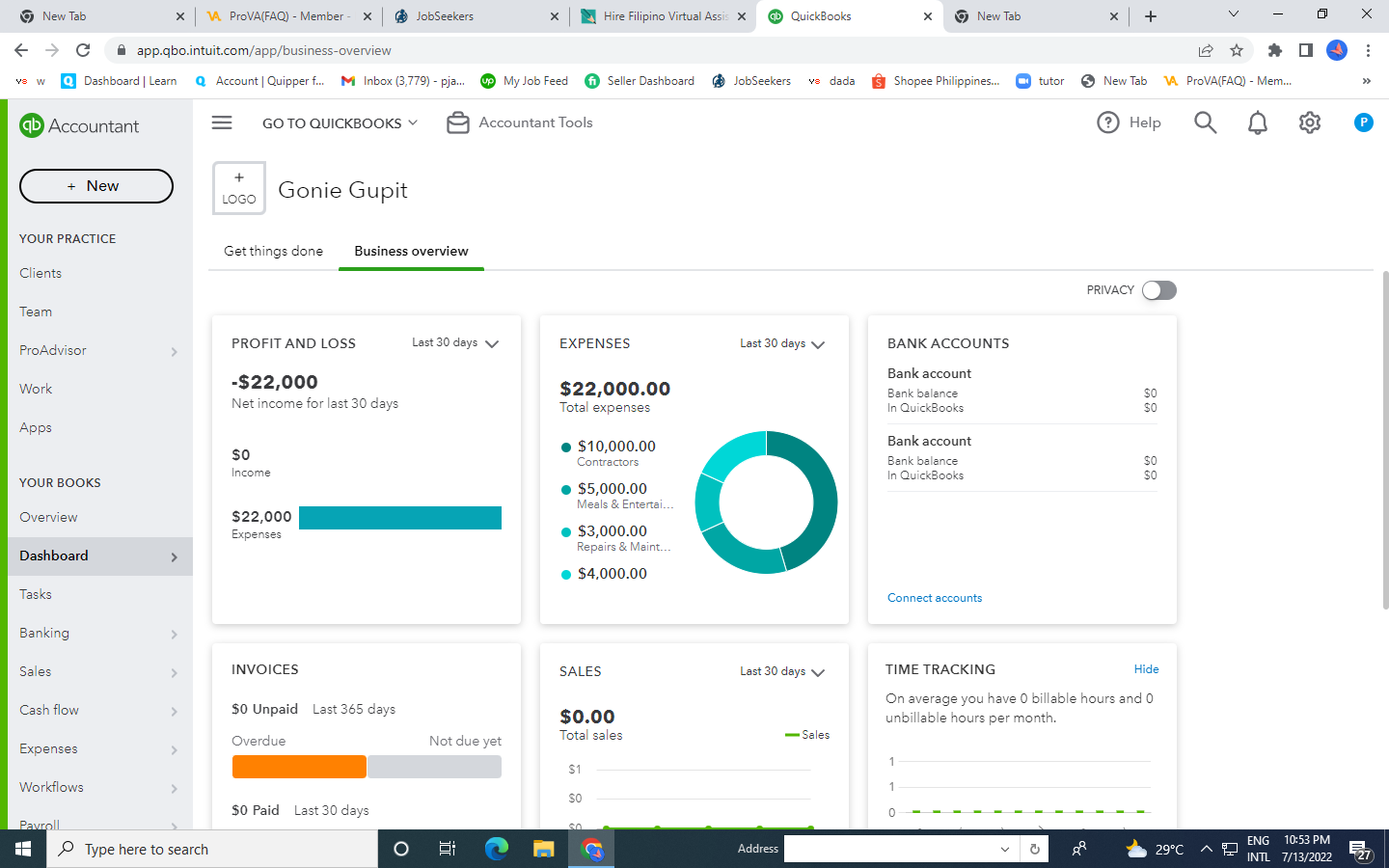Click the browser address bar URL

[263, 50]
